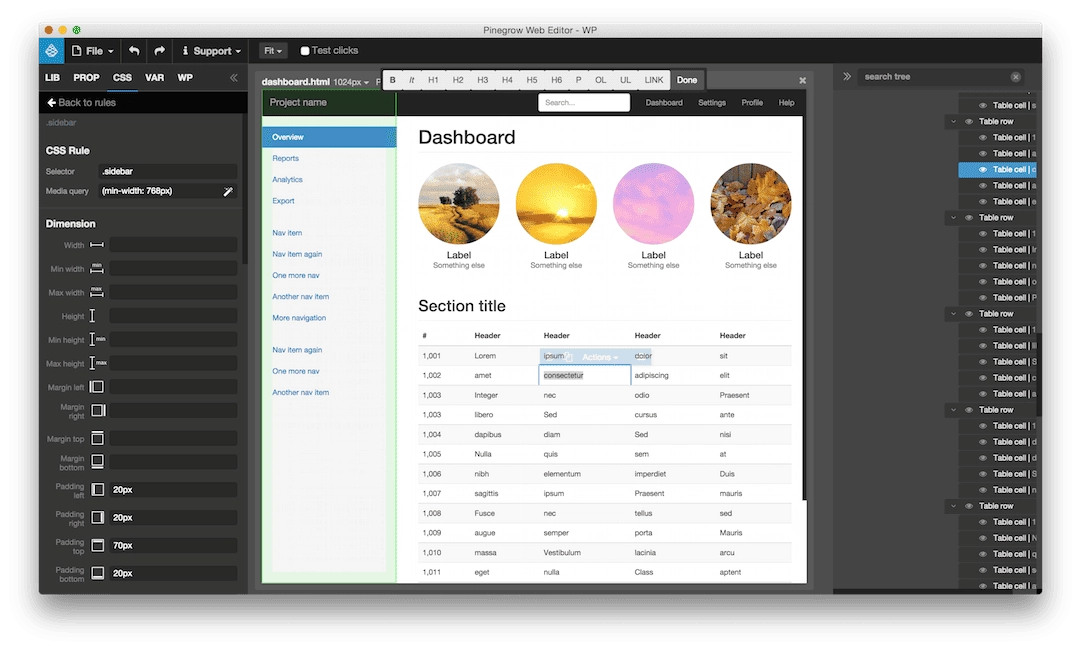Select the highlighted Table cell tree item

pyautogui.click(x=998, y=170)
